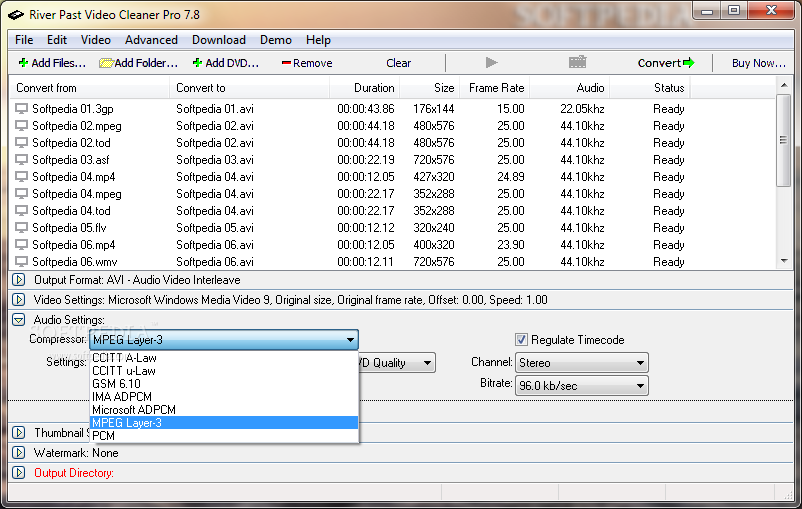The height and width of the screenshot is (509, 802).
Task: Expand the Watermark section
Action: (18, 453)
